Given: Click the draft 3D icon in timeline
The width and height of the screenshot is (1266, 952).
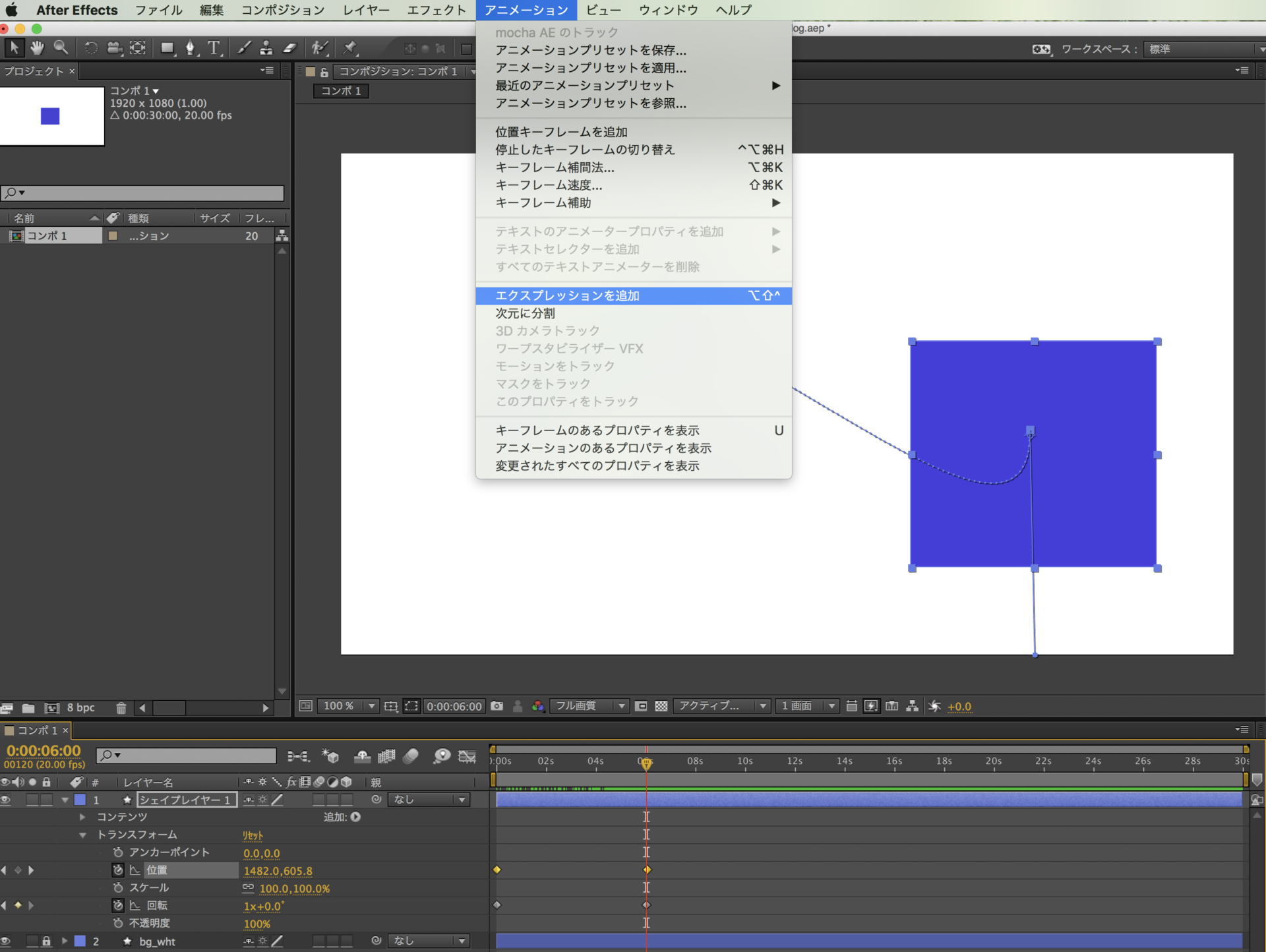Looking at the screenshot, I should click(x=330, y=756).
